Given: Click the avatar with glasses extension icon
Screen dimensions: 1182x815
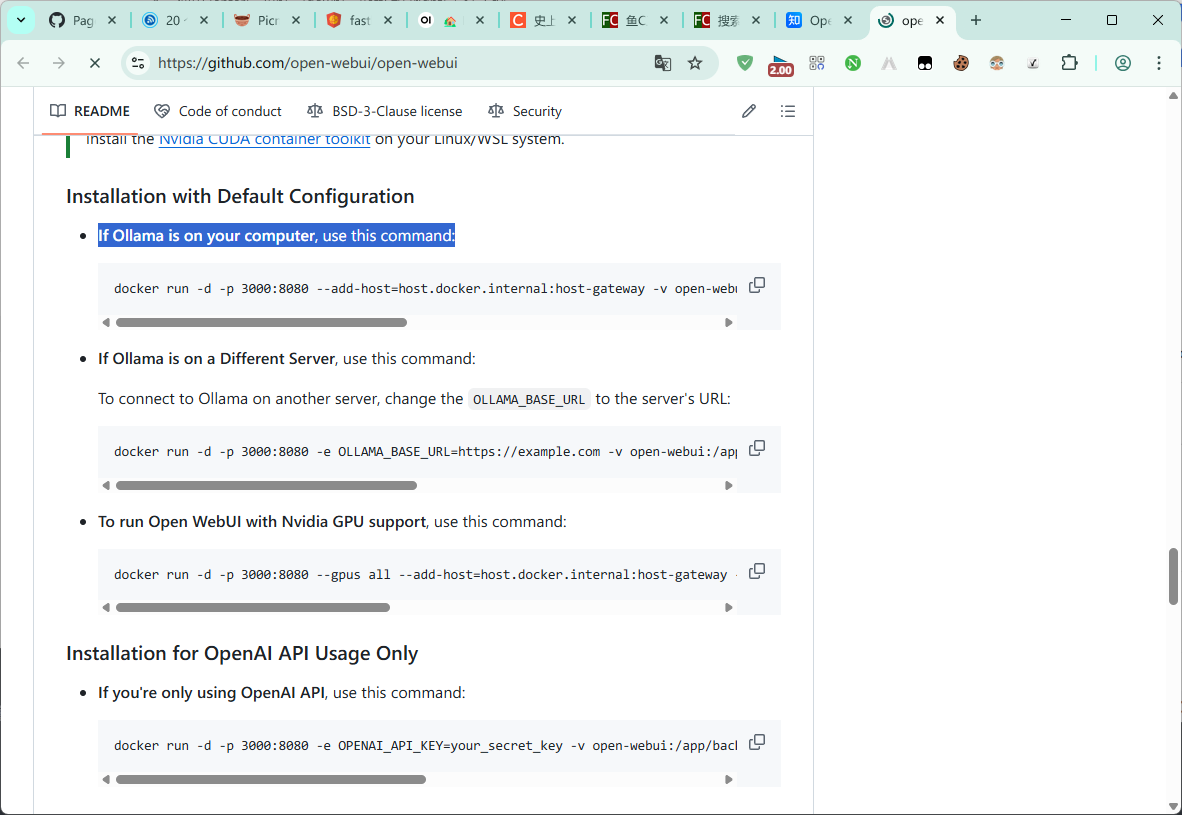Looking at the screenshot, I should point(997,63).
